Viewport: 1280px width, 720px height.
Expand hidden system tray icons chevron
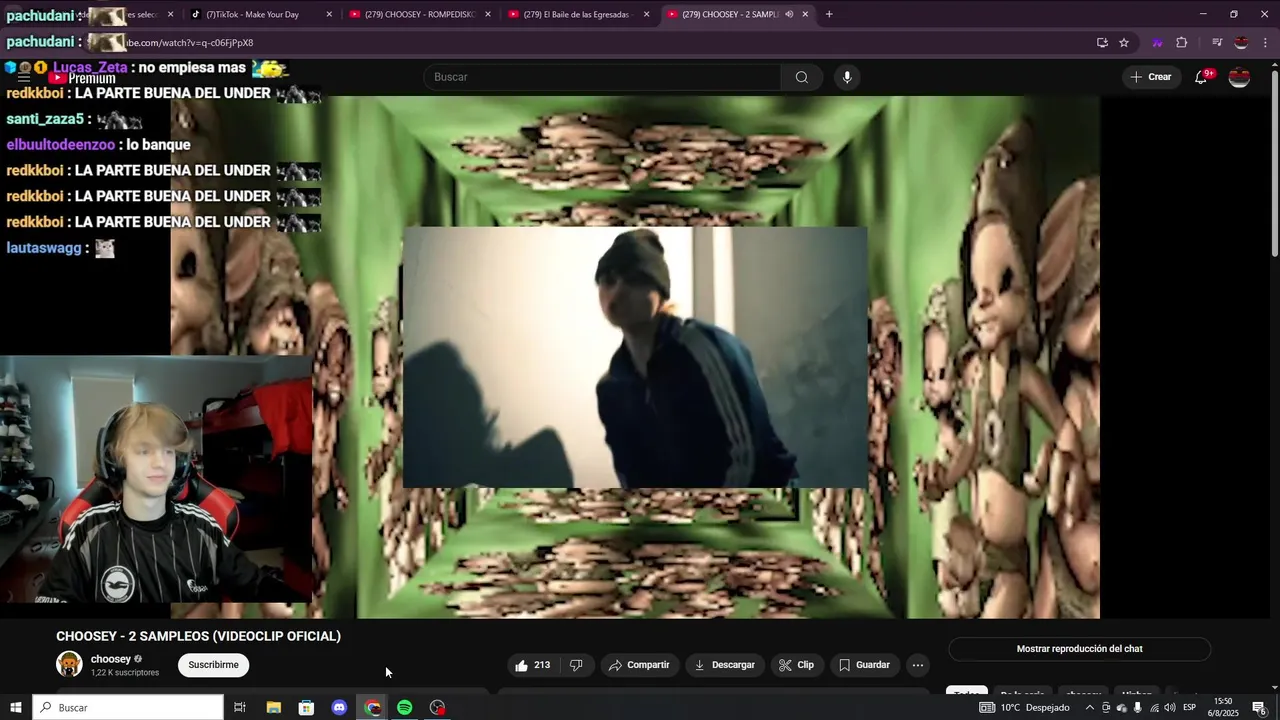[1090, 707]
